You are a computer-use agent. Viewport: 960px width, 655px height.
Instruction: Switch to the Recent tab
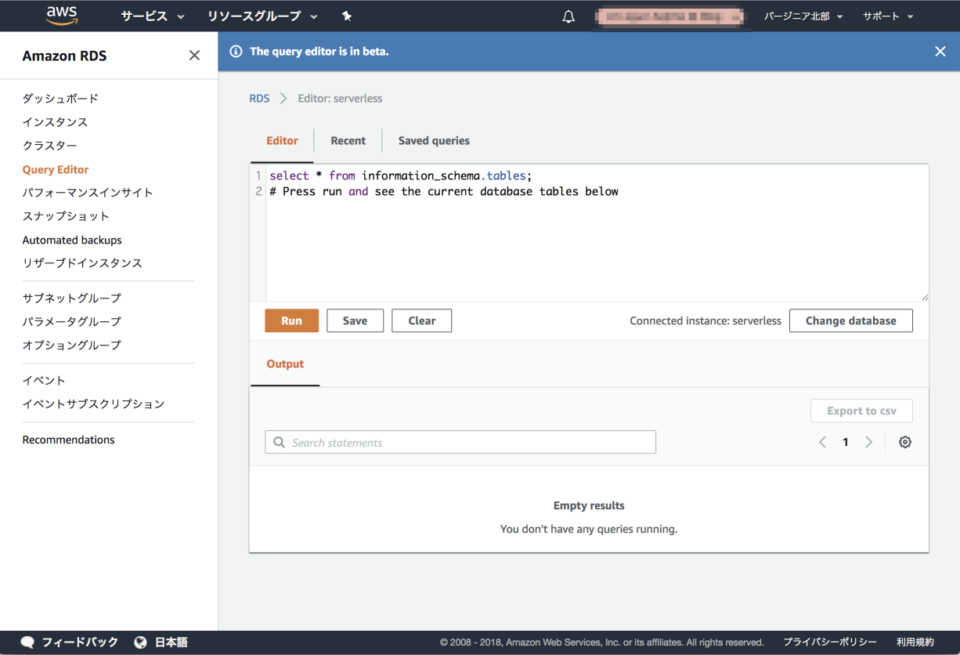348,140
